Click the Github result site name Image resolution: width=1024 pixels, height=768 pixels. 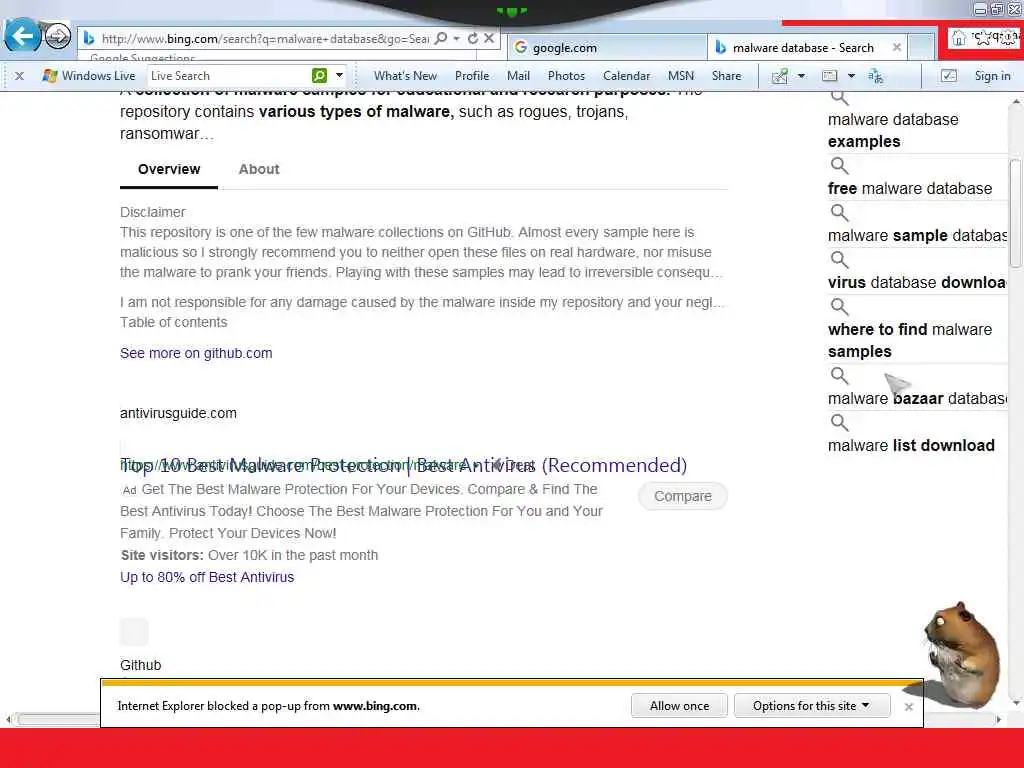tap(140, 665)
